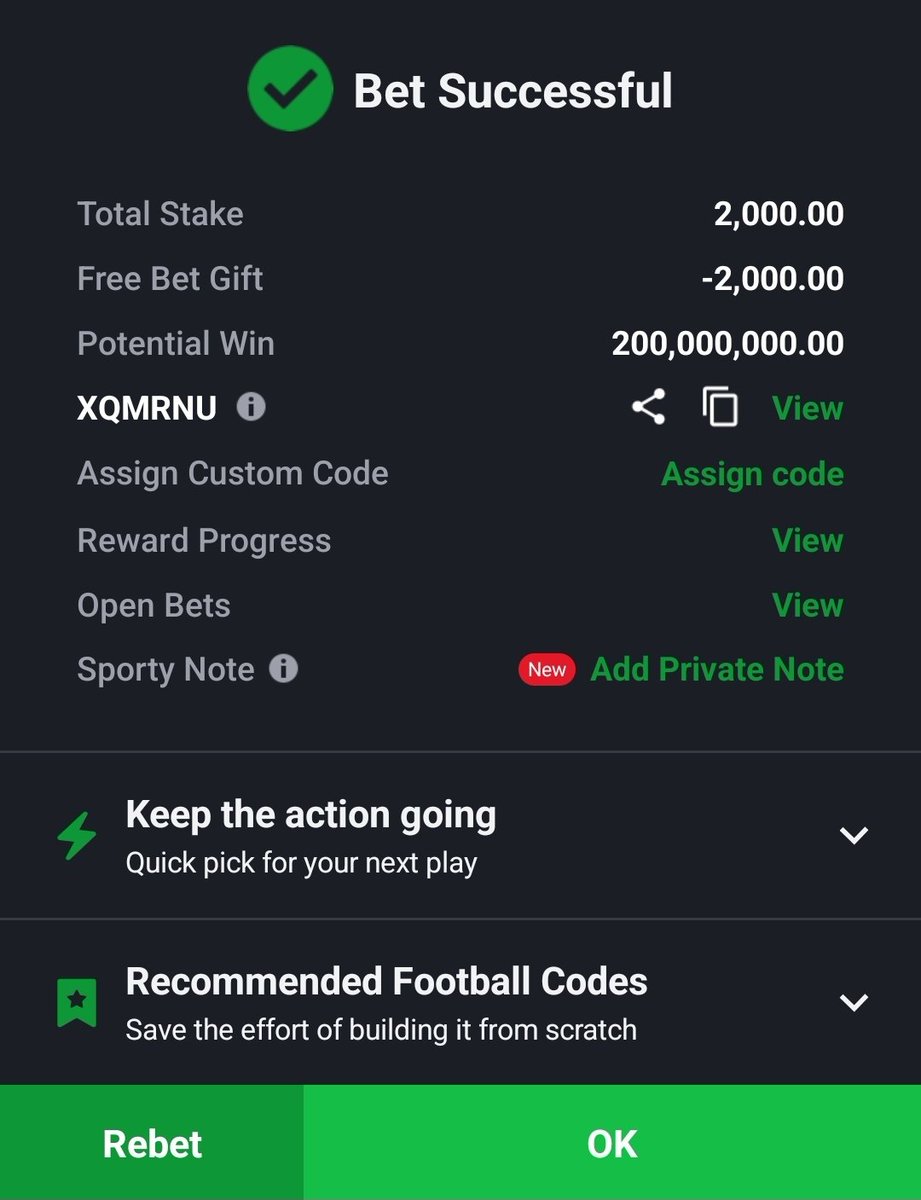Confirm with the OK button
Image resolution: width=921 pixels, height=1200 pixels.
click(612, 1143)
